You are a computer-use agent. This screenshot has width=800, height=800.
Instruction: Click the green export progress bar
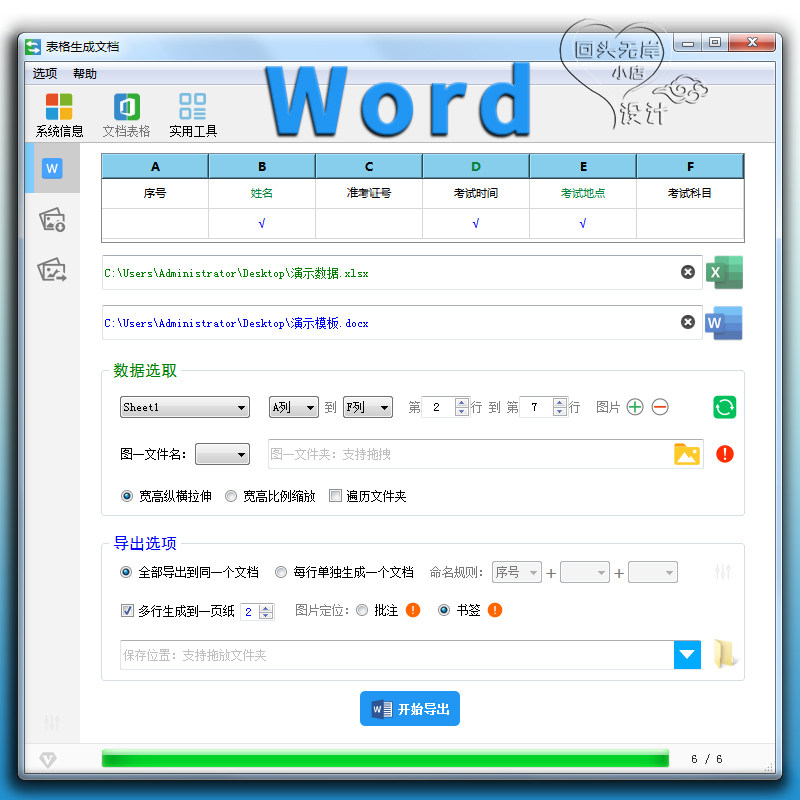pos(385,758)
